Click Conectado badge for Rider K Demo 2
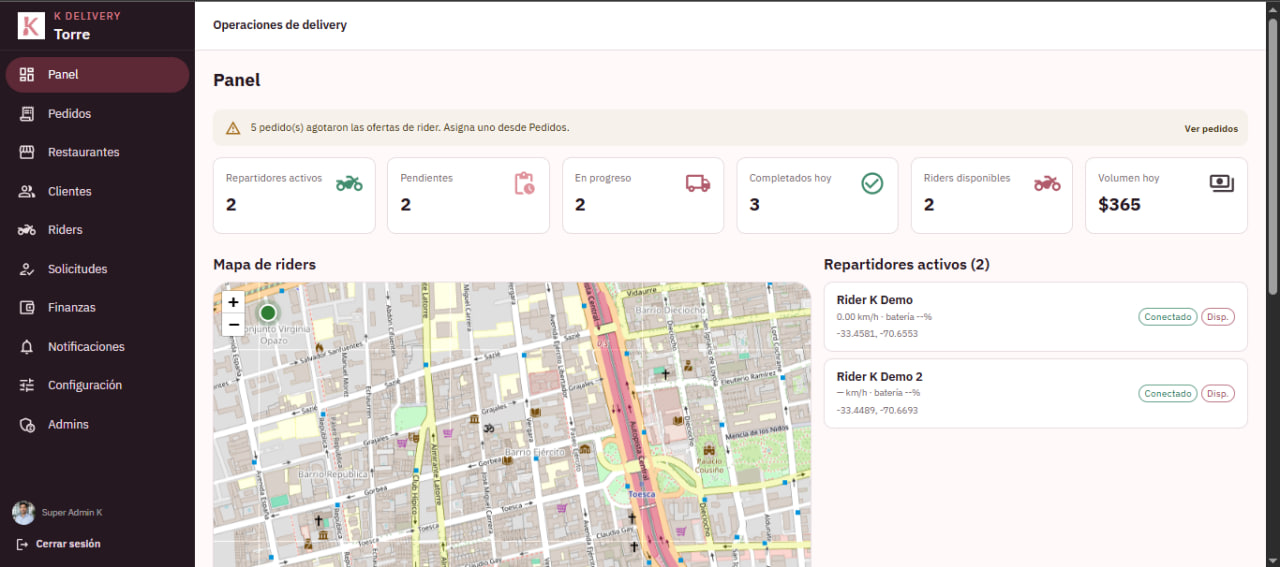 pyautogui.click(x=1168, y=394)
